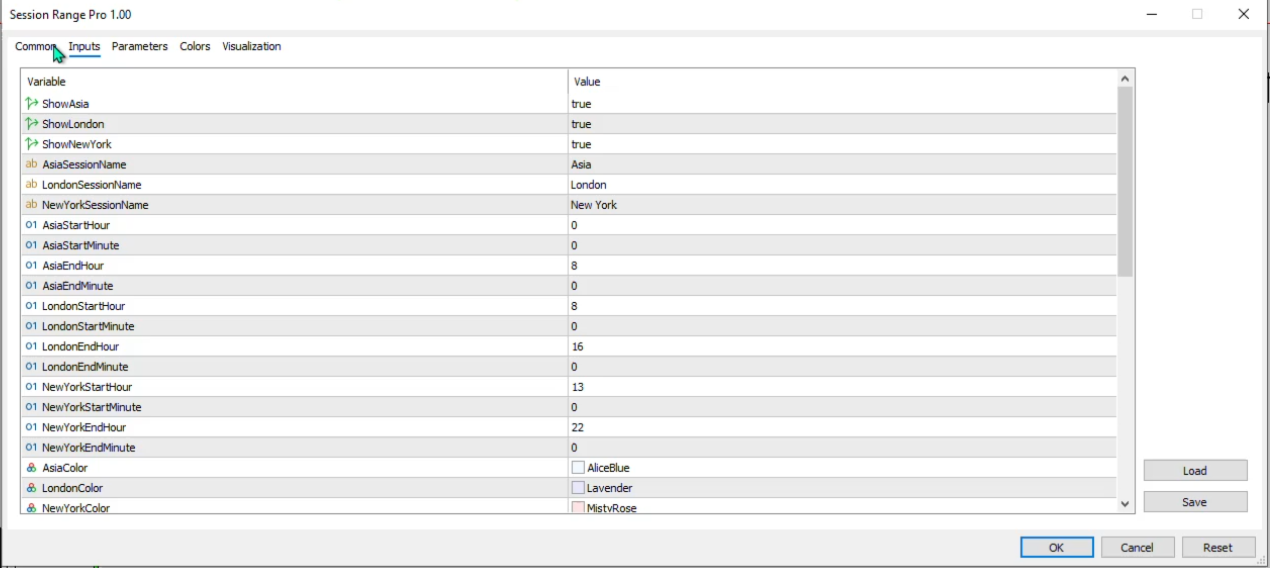Click the string icon beside LondonSessionName
1270x568 pixels.
click(x=31, y=185)
